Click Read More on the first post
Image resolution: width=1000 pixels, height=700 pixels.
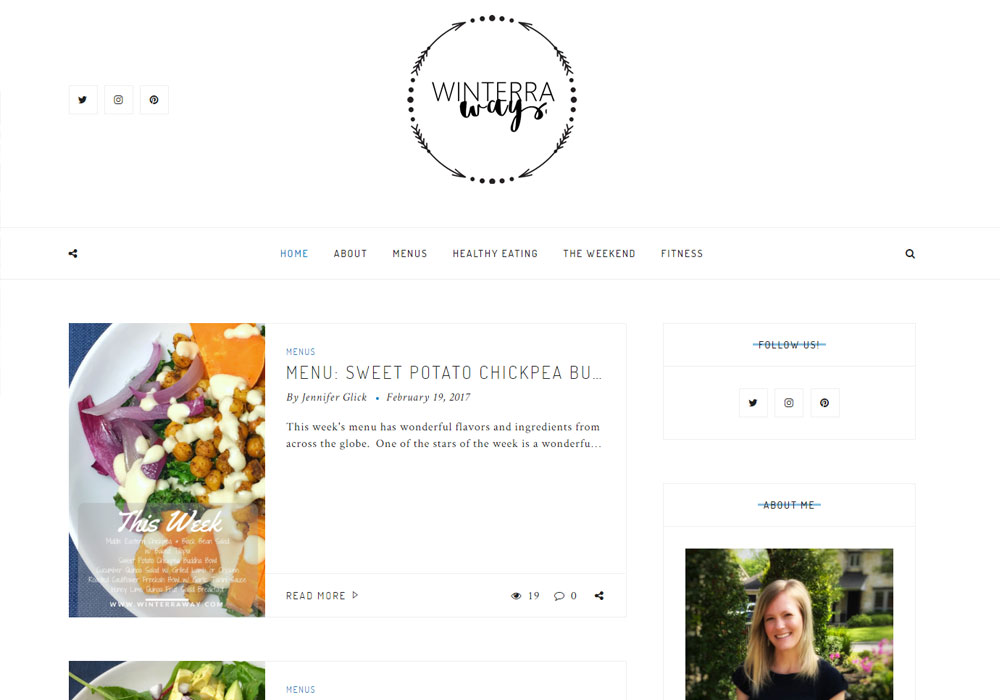[322, 595]
